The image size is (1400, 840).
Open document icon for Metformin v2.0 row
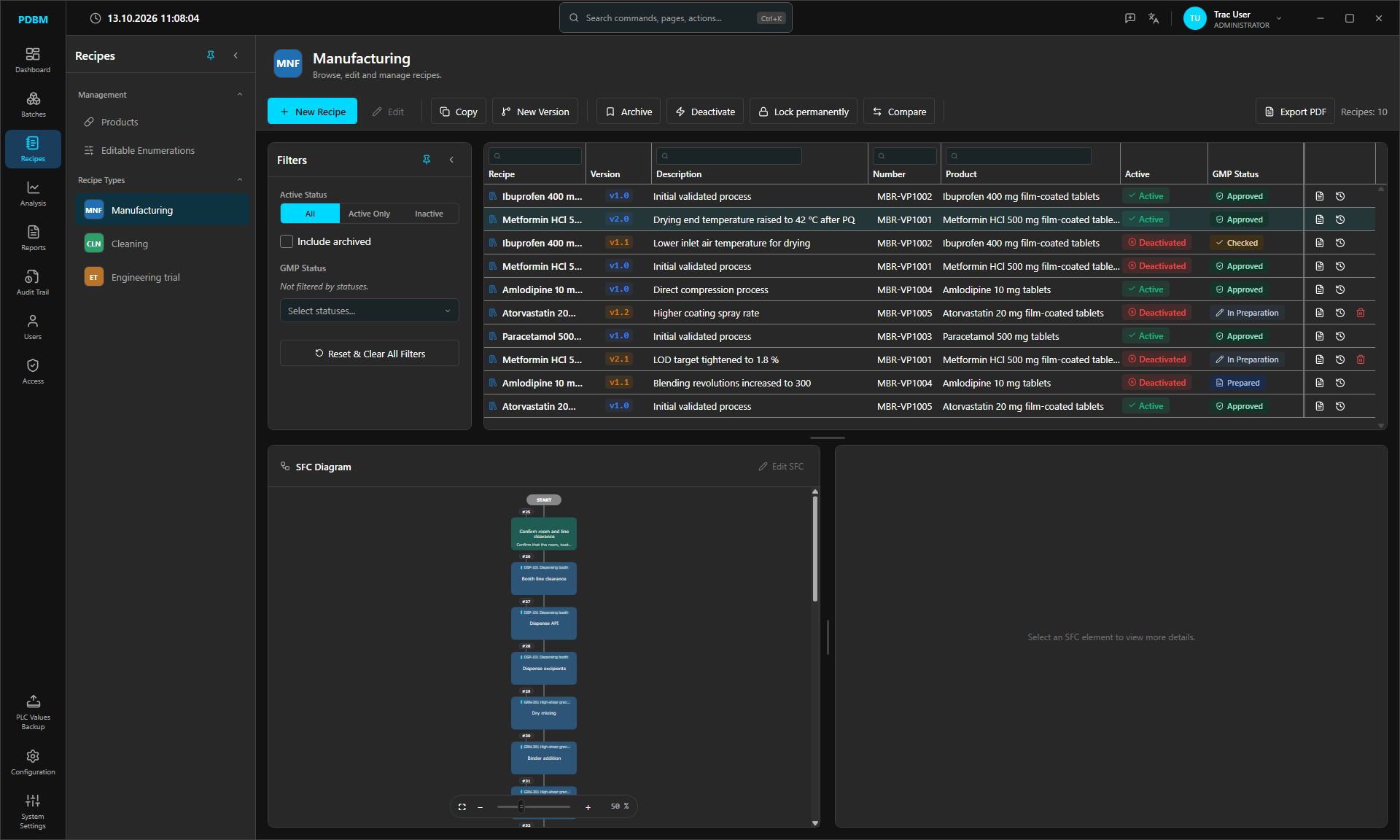pyautogui.click(x=1320, y=219)
